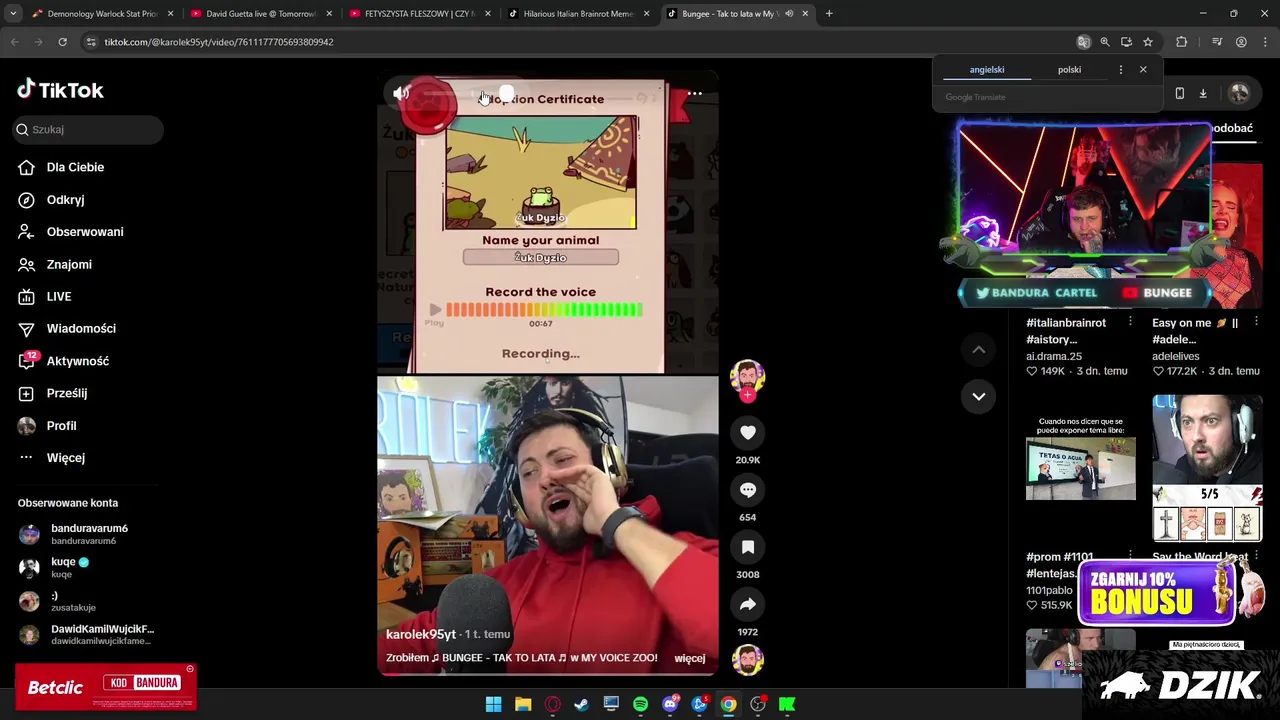The height and width of the screenshot is (720, 1280).
Task: Mute the TikTok video with the speaker icon
Action: point(401,94)
